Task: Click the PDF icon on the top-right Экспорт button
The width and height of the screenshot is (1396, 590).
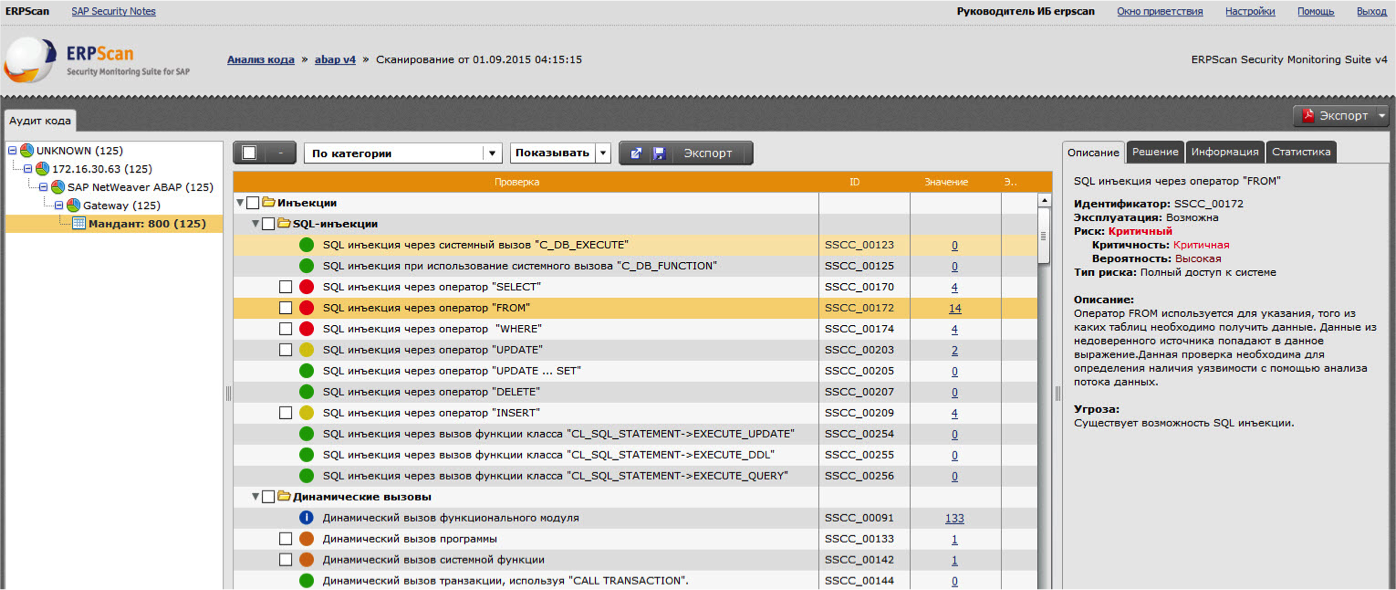Action: click(1308, 116)
